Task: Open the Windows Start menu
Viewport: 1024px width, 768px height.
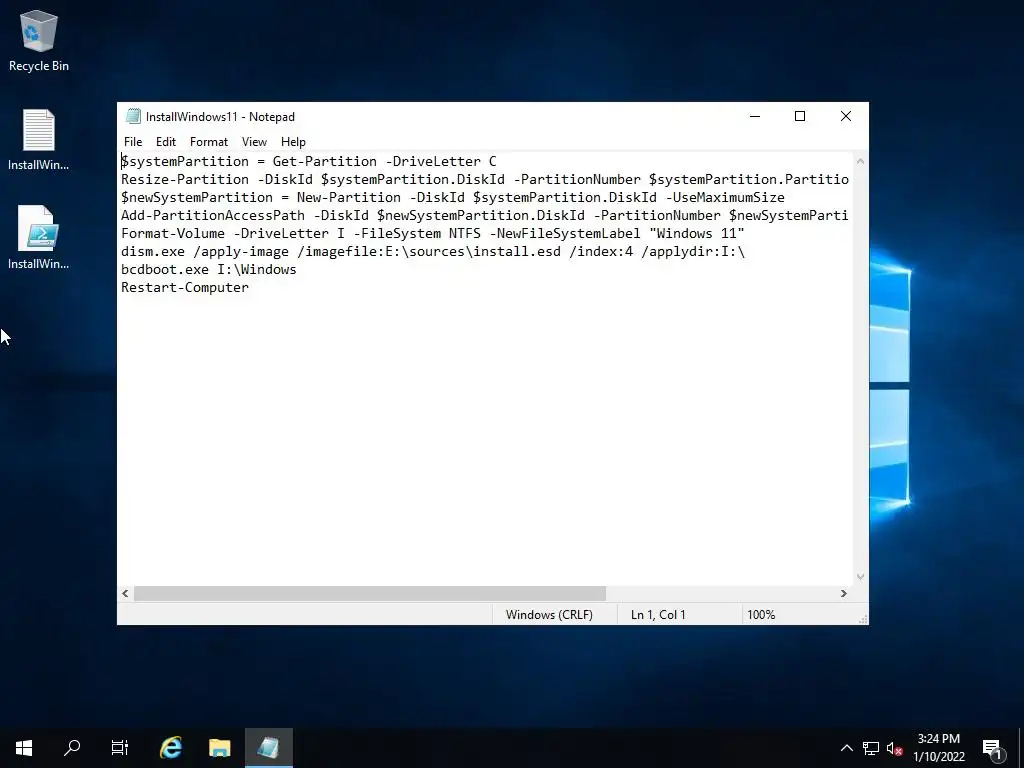Action: 24,748
